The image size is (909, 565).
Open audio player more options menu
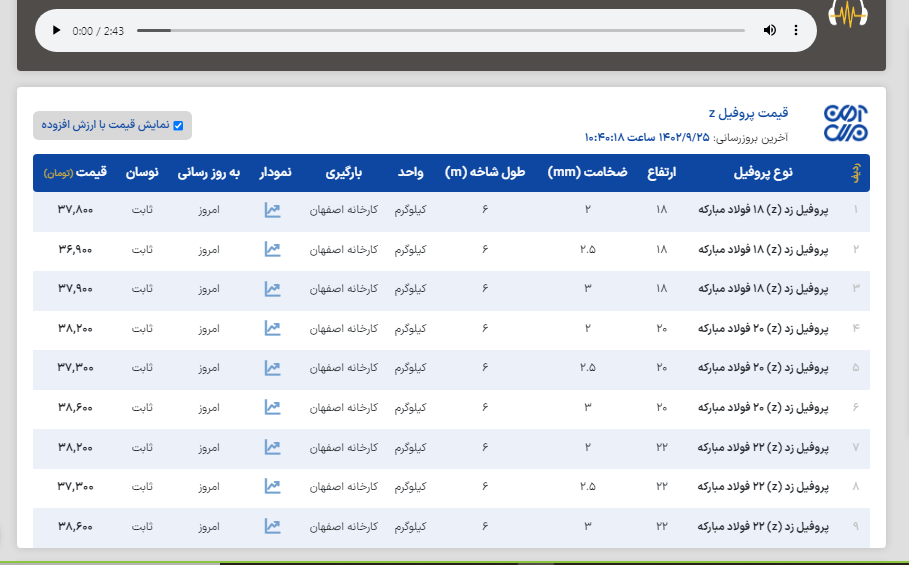pyautogui.click(x=796, y=30)
